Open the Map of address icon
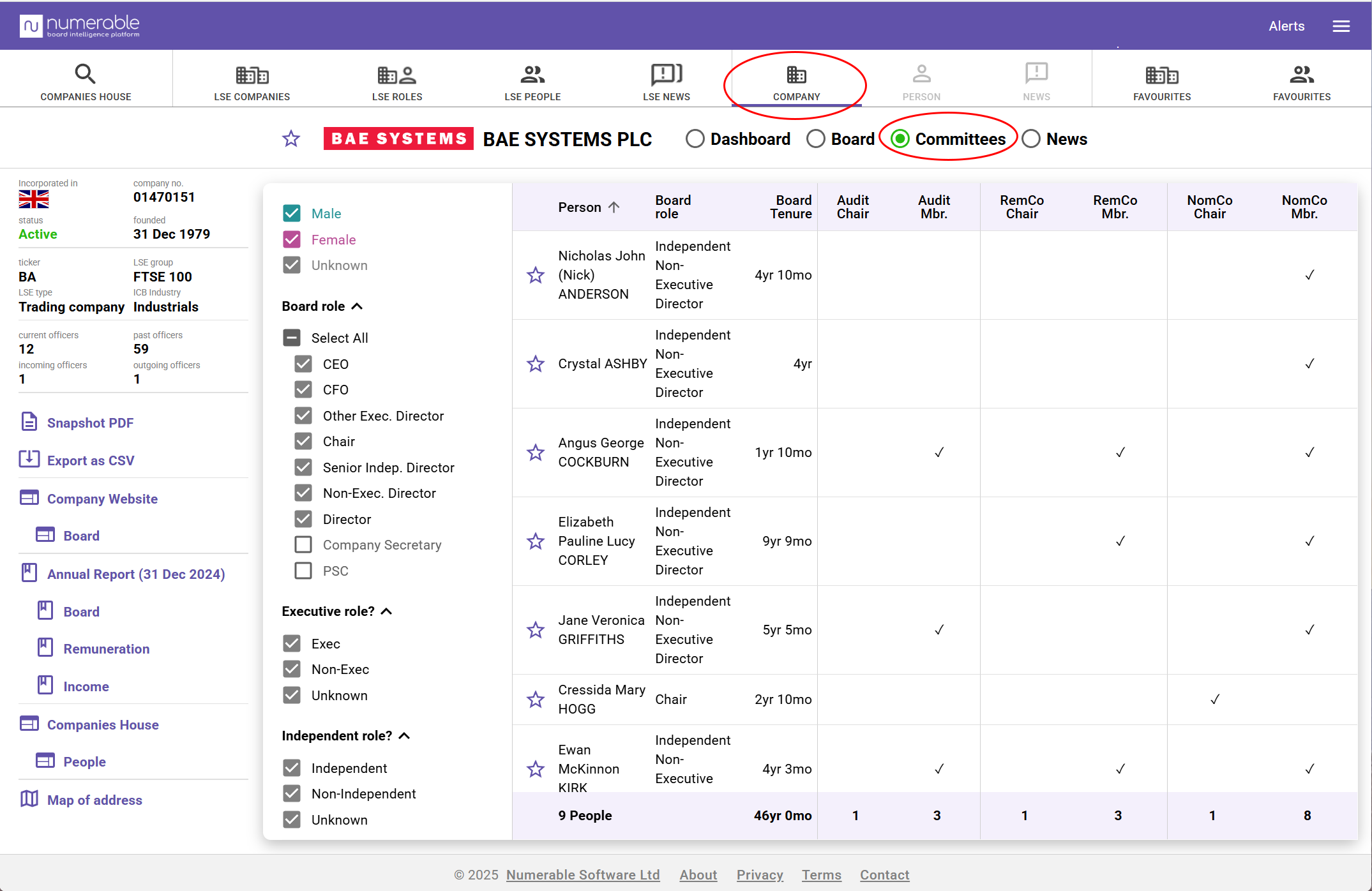Viewport: 1372px width, 891px height. [29, 799]
